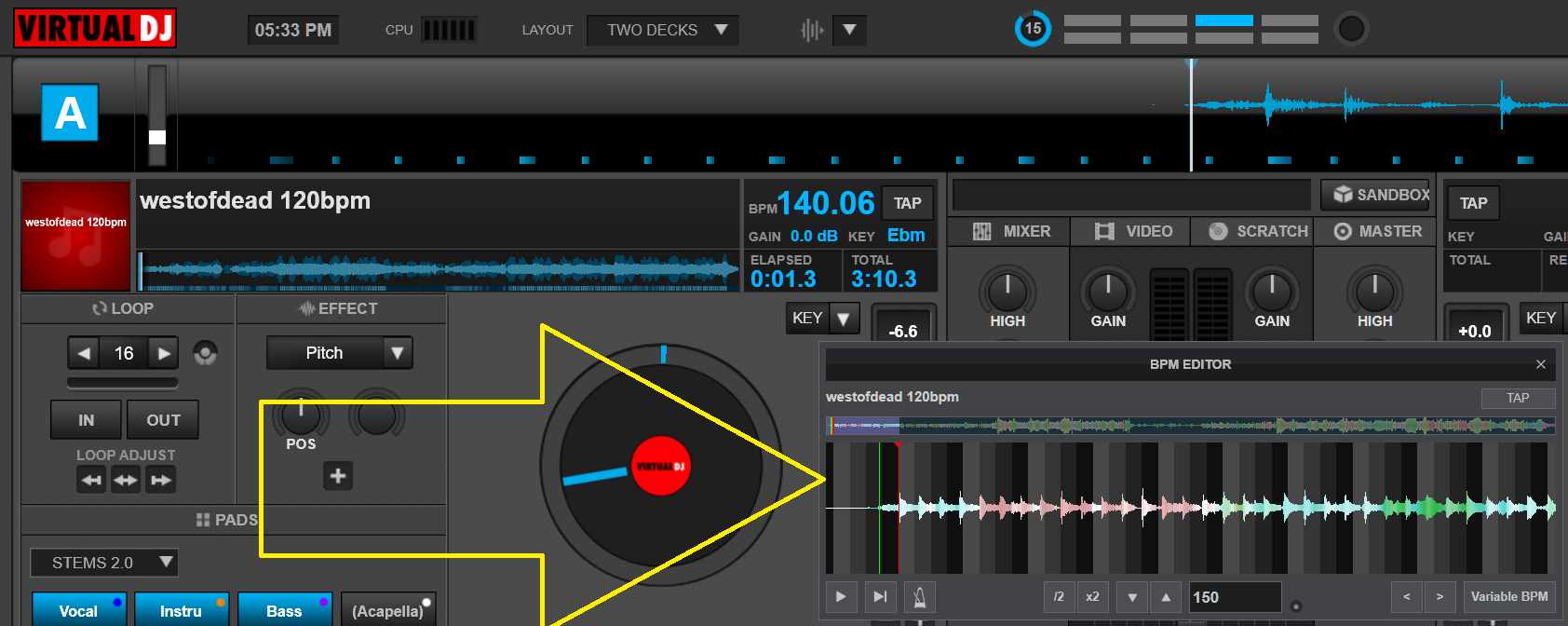
Task: Set loop IN point
Action: tap(87, 420)
